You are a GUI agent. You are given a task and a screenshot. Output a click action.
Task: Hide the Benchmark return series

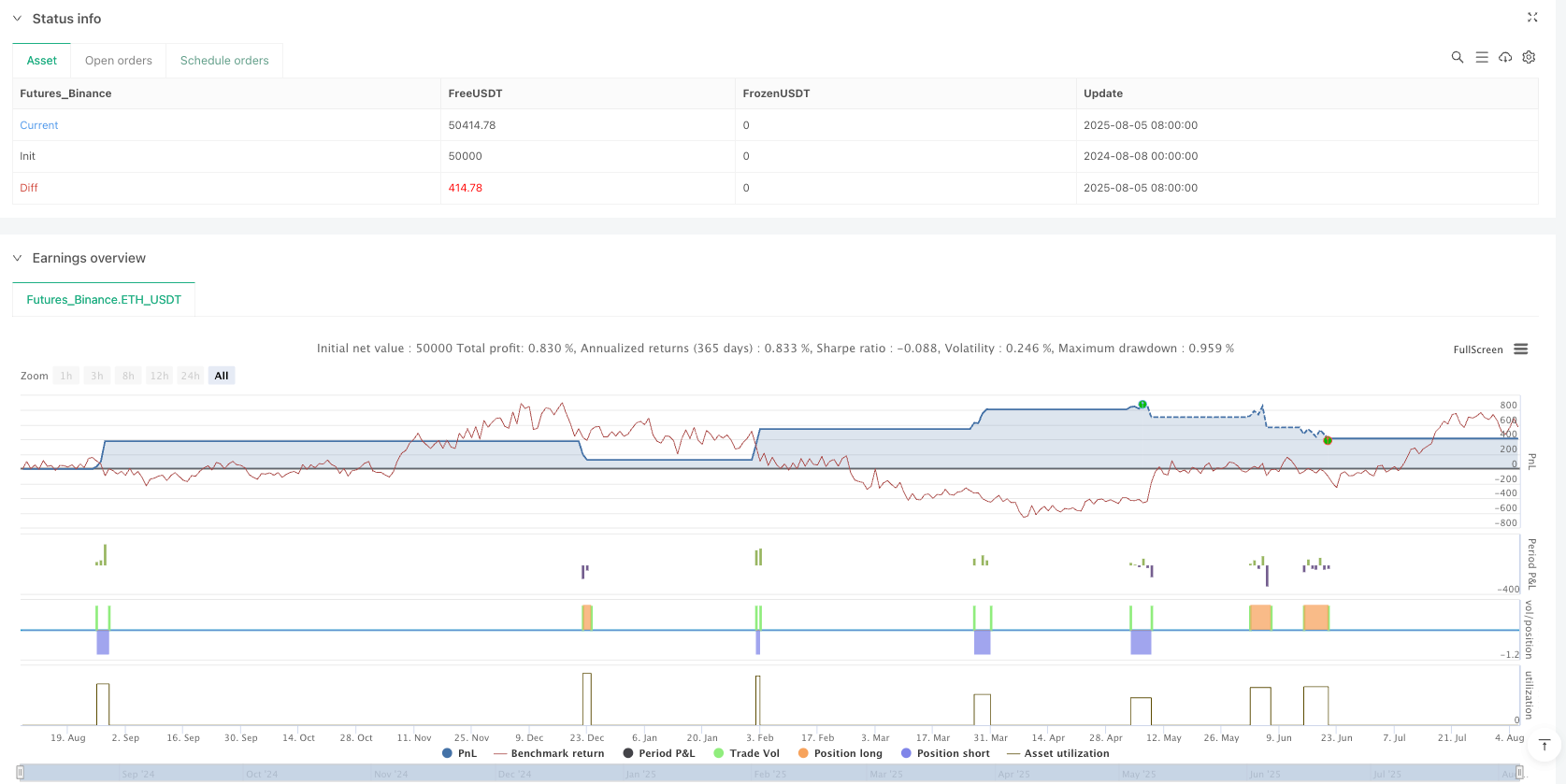(549, 753)
